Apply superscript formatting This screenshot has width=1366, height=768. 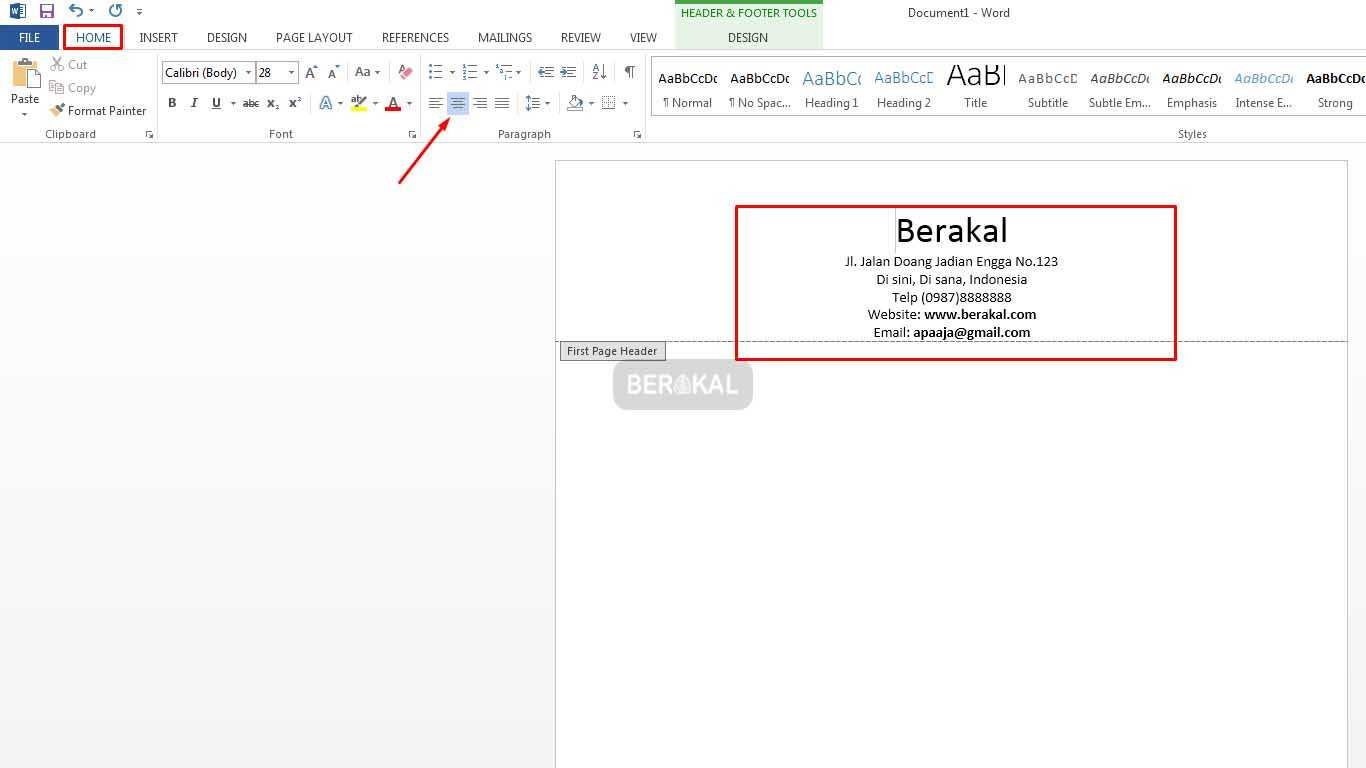pos(295,103)
